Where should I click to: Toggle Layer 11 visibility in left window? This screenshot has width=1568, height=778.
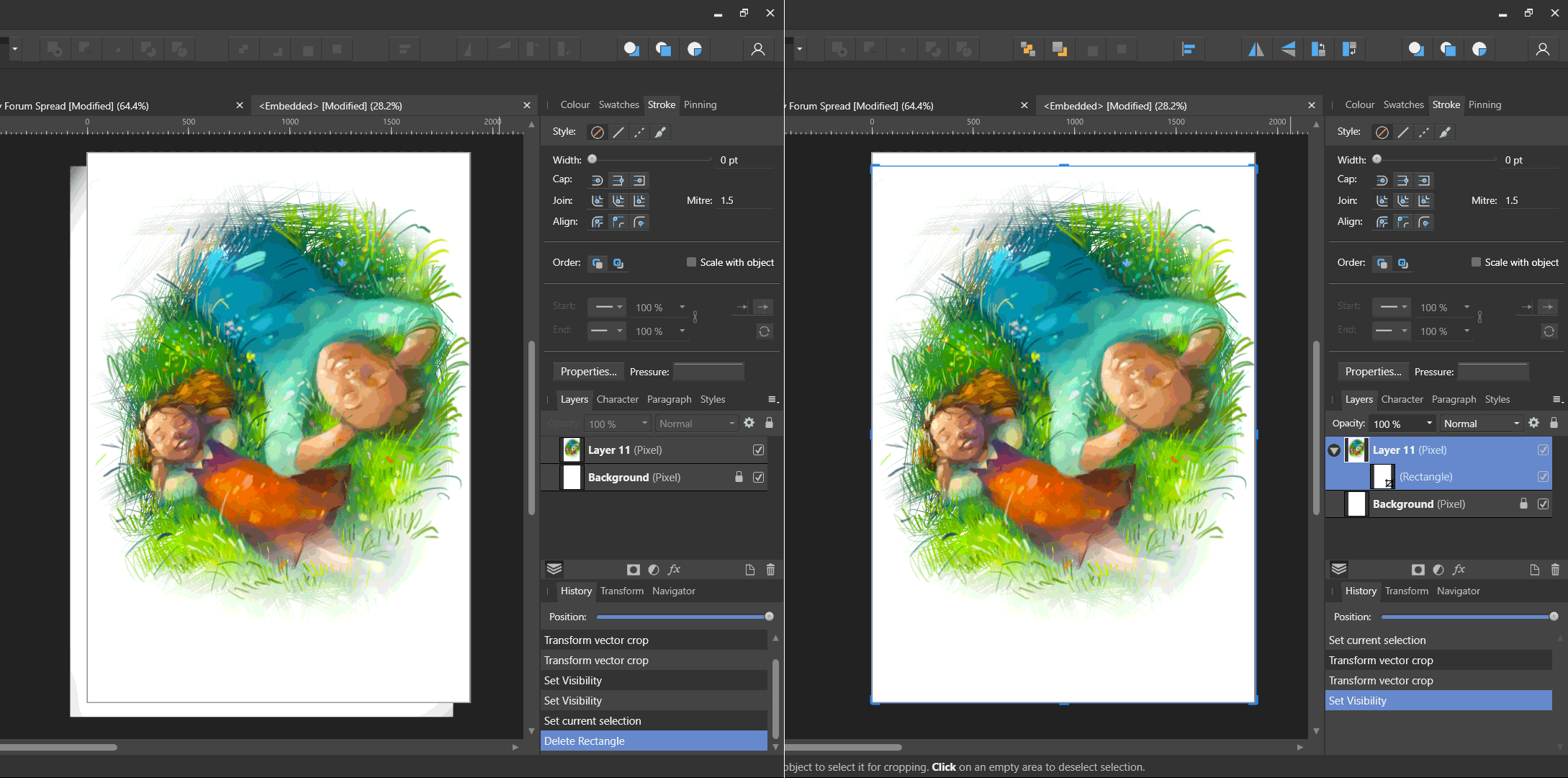click(x=758, y=450)
